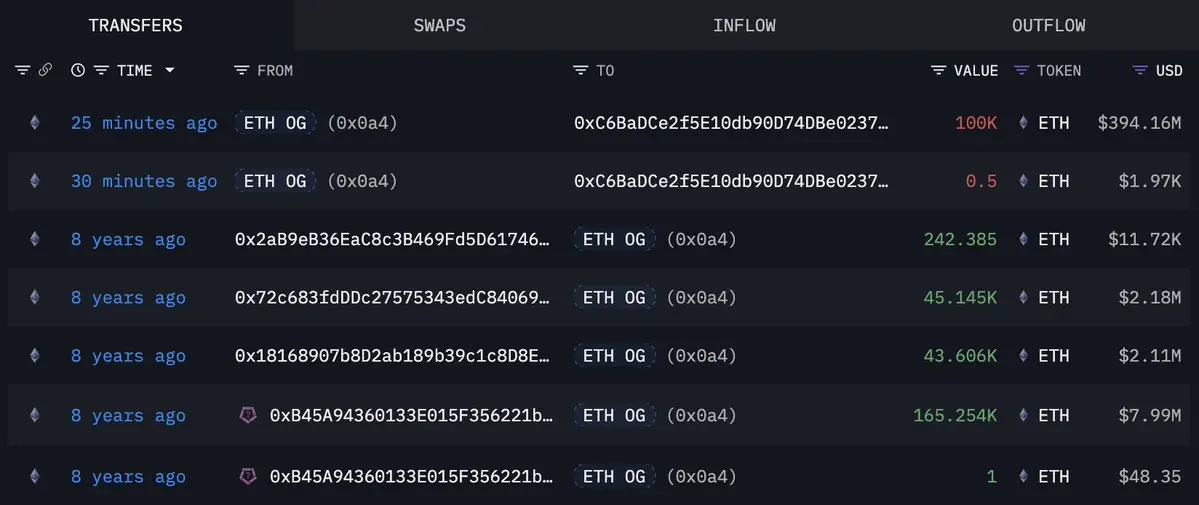The width and height of the screenshot is (1199, 505).
Task: Select the TRANSFERS tab
Action: pos(135,25)
